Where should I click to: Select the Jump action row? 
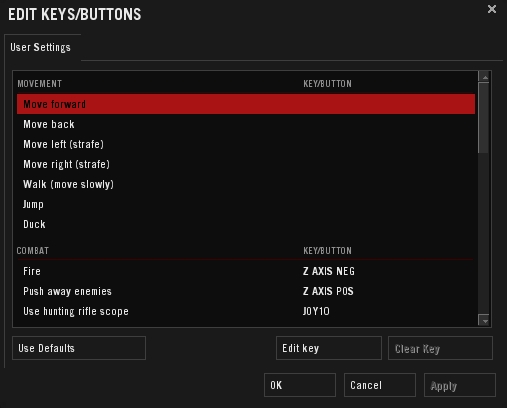(246, 204)
